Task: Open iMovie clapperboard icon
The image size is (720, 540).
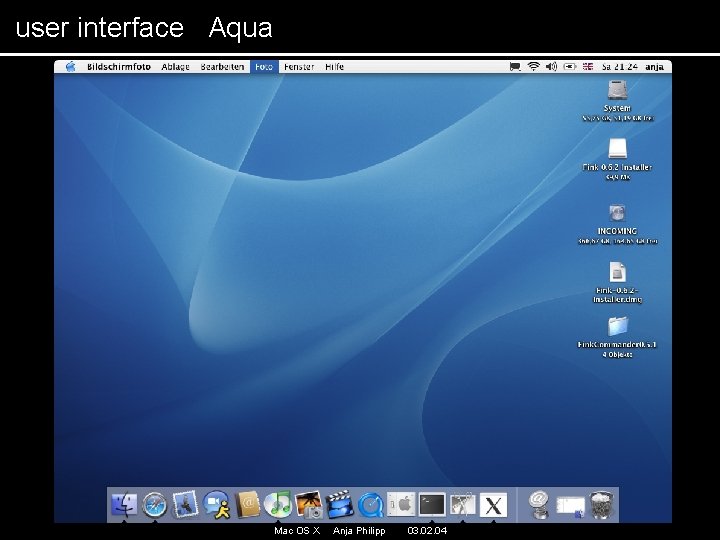Action: 340,503
